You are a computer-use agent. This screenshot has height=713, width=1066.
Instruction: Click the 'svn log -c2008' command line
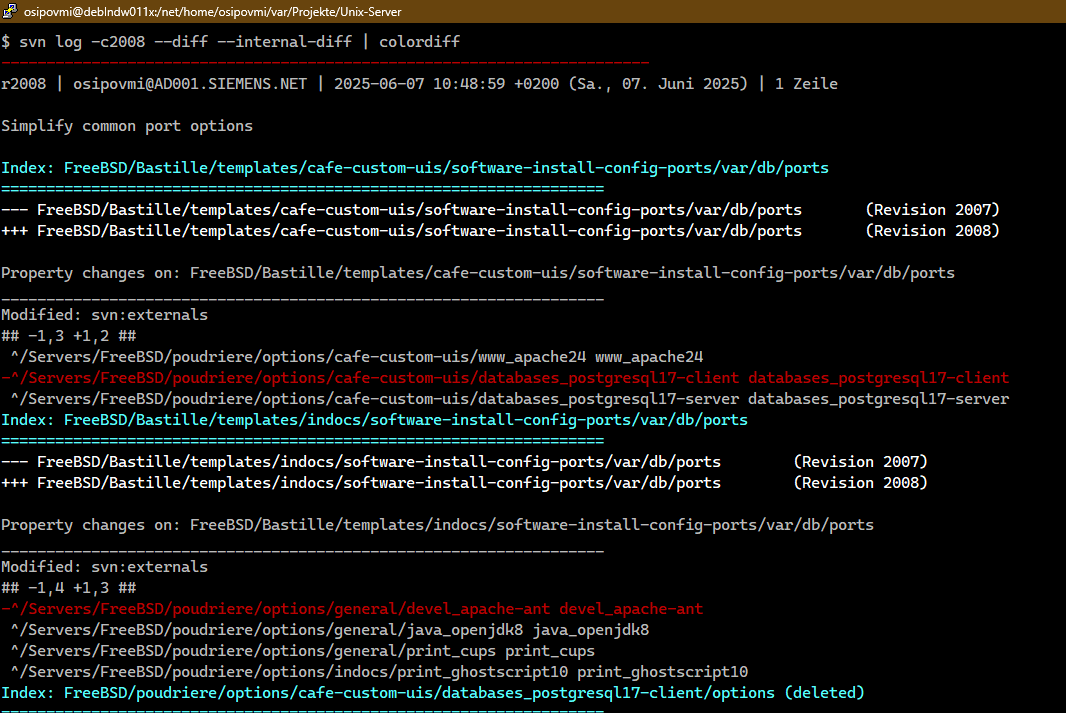(x=230, y=42)
